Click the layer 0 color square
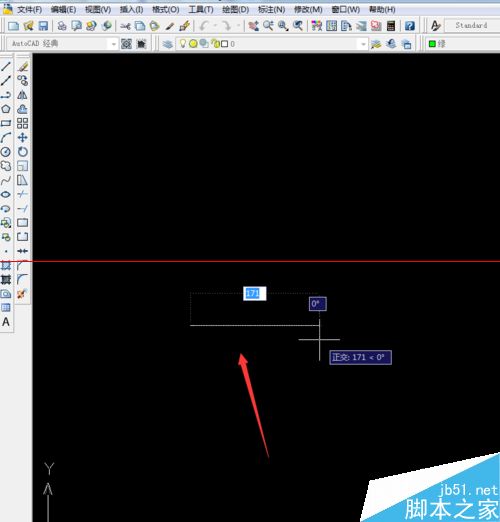500x522 pixels. tap(225, 44)
